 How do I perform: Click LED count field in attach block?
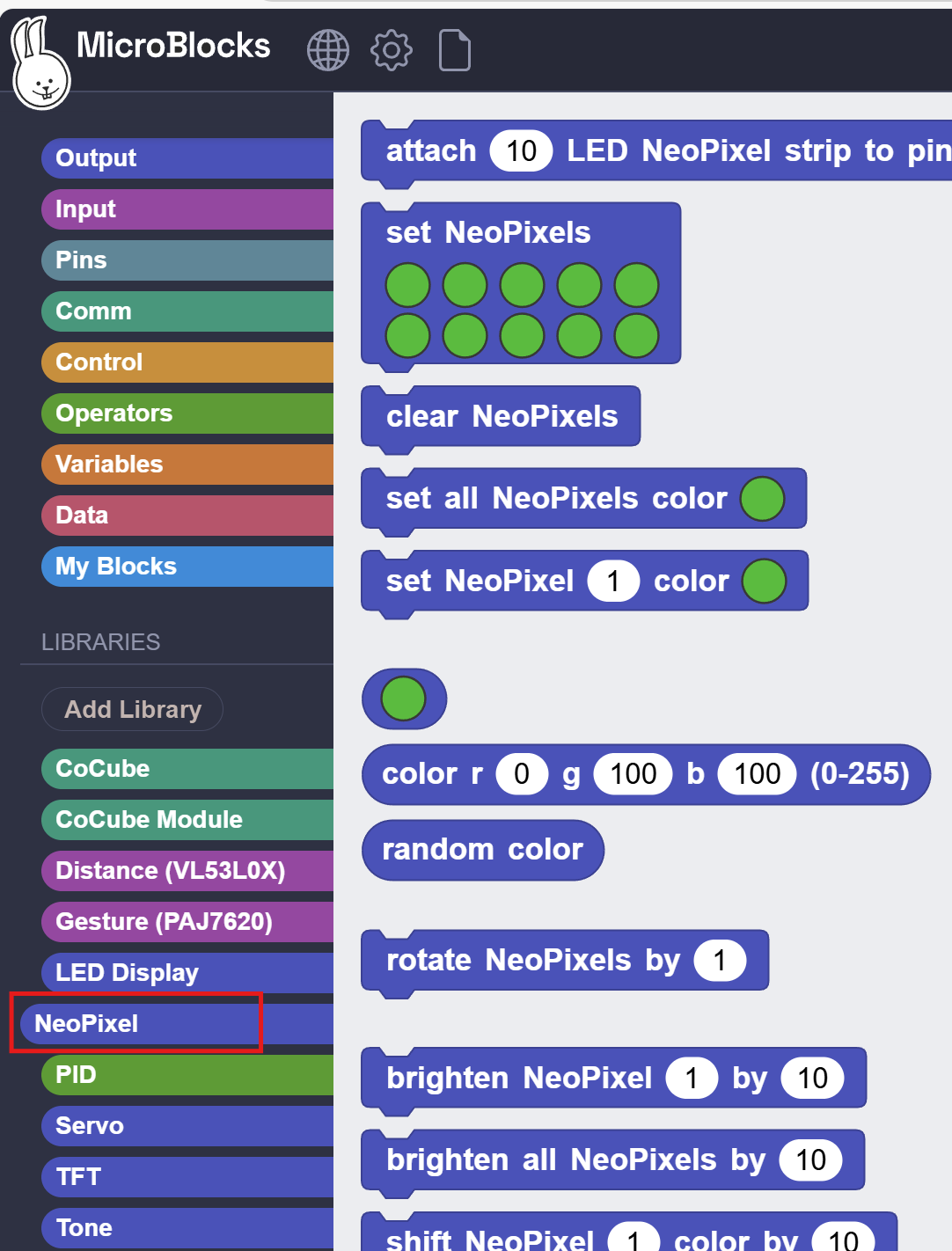tap(521, 150)
